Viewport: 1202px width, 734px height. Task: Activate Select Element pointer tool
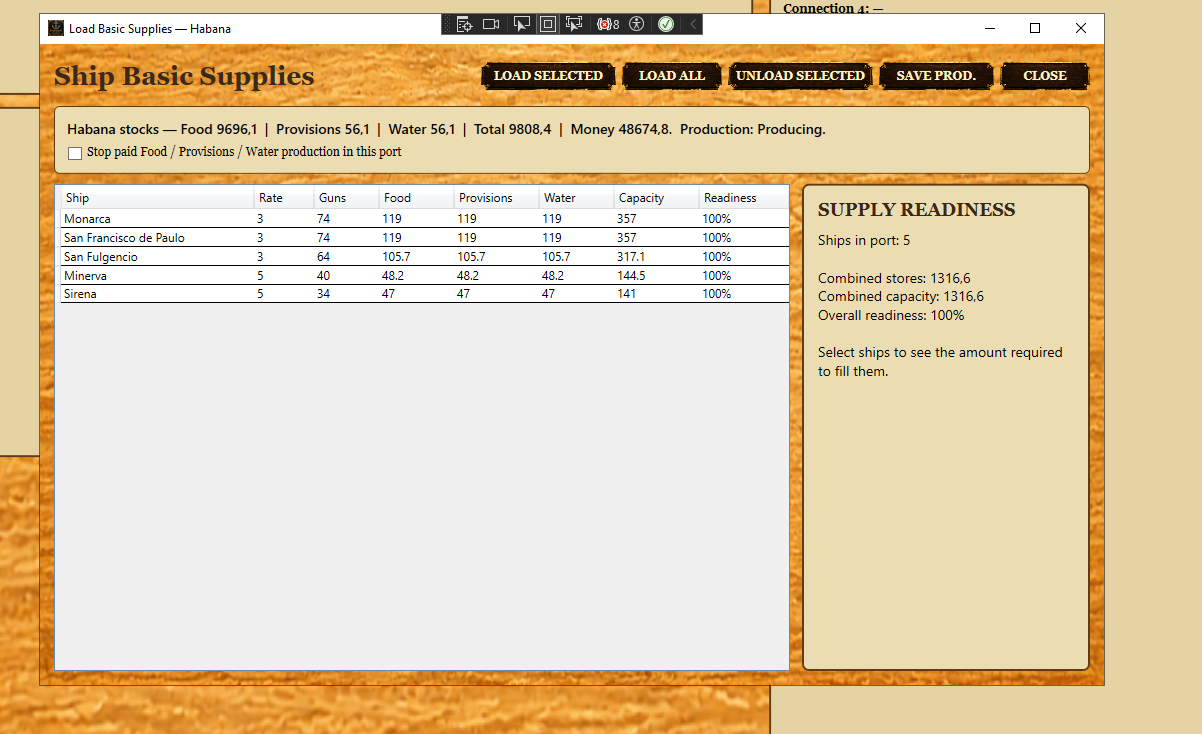[x=522, y=24]
